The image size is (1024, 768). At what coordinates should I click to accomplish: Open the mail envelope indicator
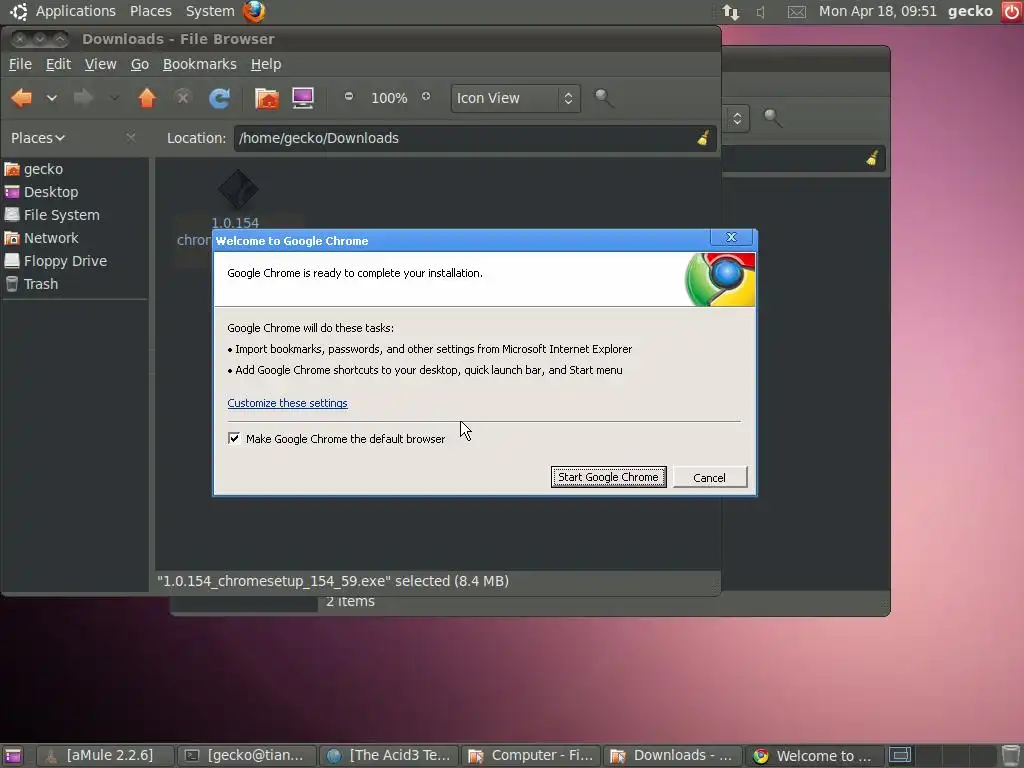pos(796,12)
